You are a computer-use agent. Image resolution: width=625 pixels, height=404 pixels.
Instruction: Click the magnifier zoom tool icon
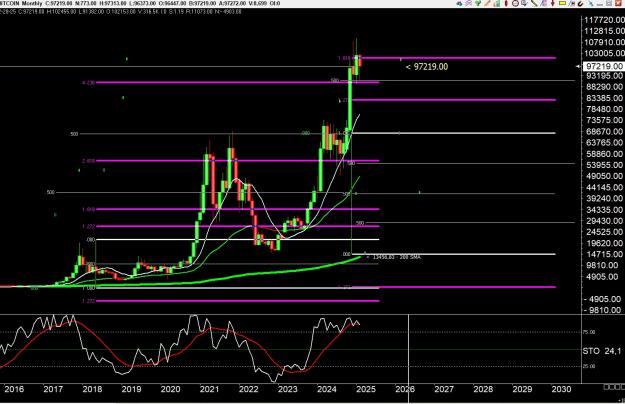[x=525, y=3]
